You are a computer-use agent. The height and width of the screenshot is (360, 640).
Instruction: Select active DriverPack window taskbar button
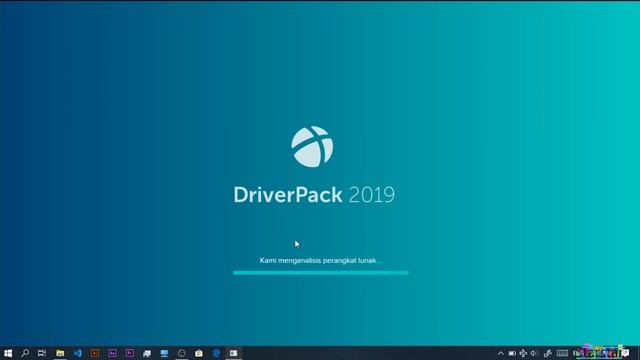(233, 353)
